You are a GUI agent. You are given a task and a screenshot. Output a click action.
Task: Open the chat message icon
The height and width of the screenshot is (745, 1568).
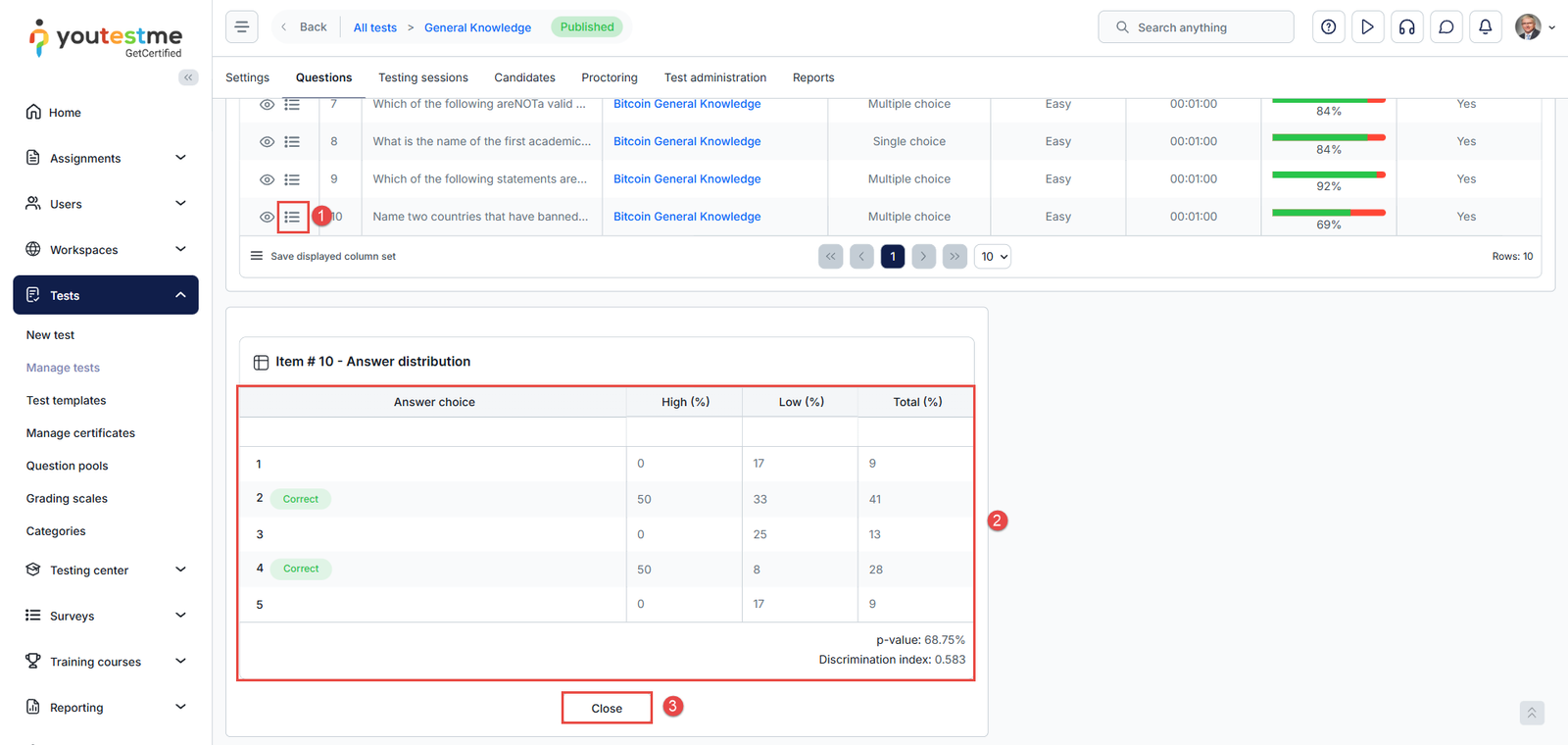(x=1445, y=27)
